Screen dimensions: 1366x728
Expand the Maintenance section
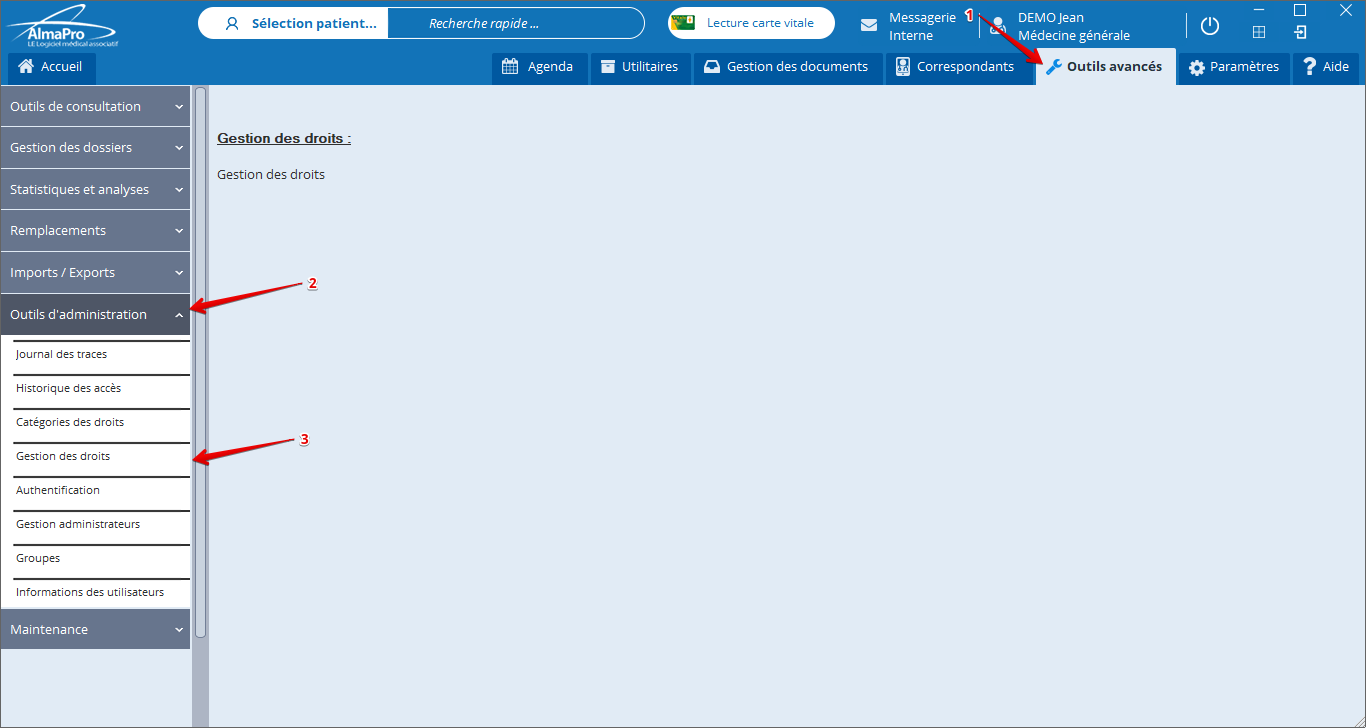(95, 629)
